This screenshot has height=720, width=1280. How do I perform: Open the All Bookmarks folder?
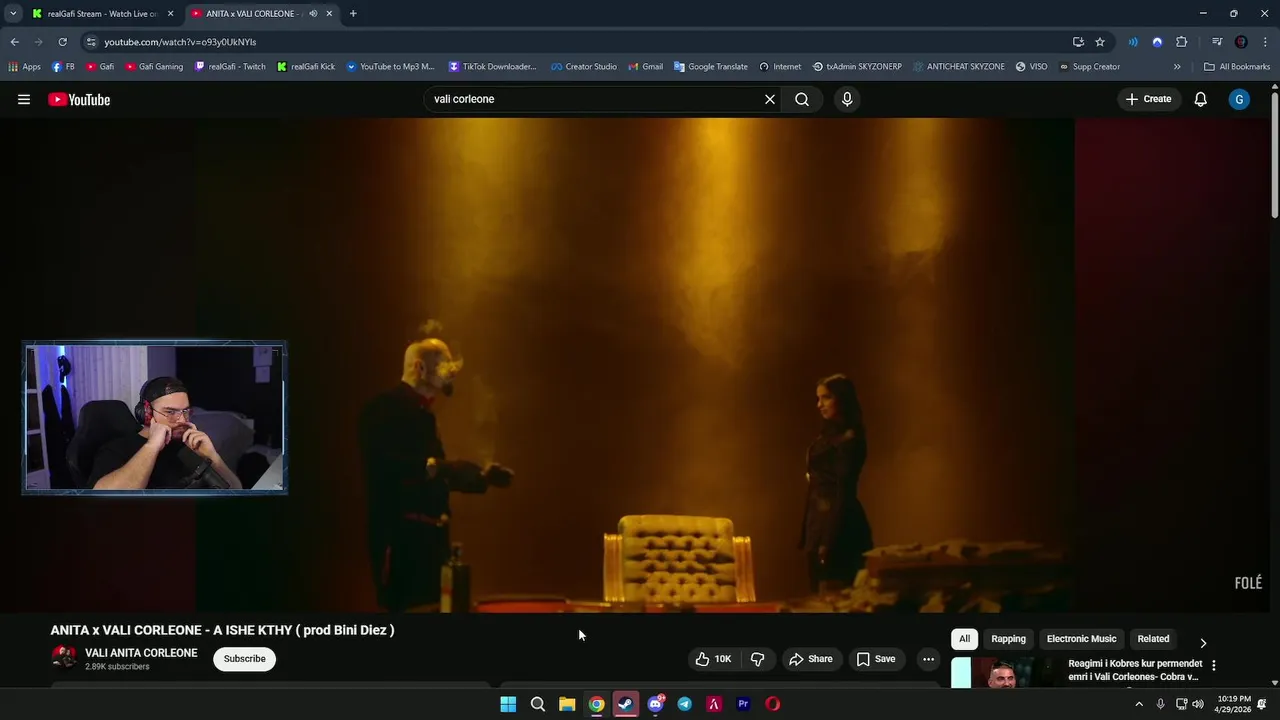(1237, 67)
